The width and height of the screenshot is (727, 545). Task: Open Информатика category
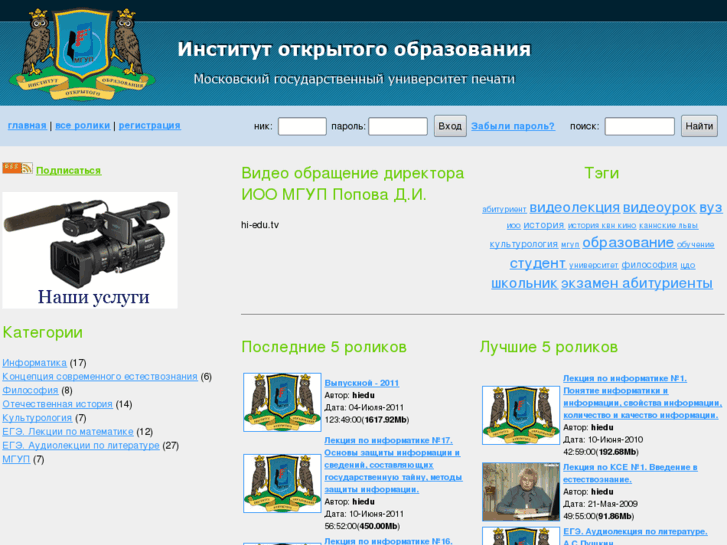pos(34,363)
